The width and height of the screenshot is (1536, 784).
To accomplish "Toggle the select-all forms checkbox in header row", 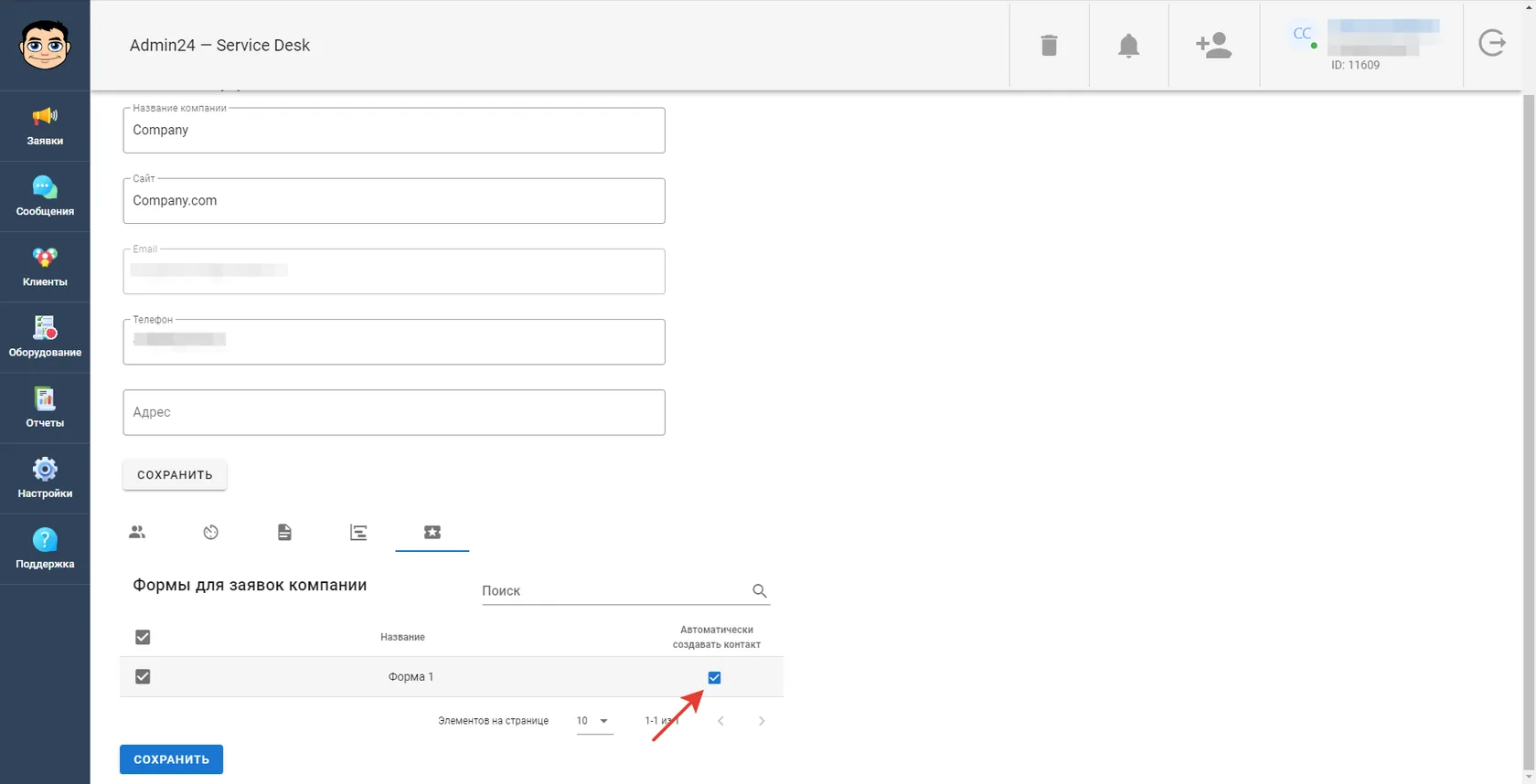I will coord(143,637).
